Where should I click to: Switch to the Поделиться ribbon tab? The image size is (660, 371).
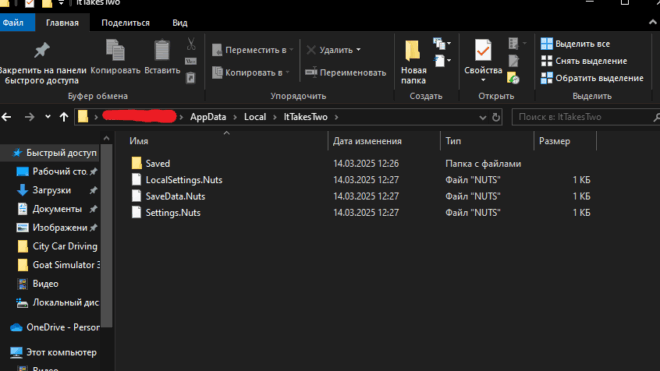(x=125, y=23)
